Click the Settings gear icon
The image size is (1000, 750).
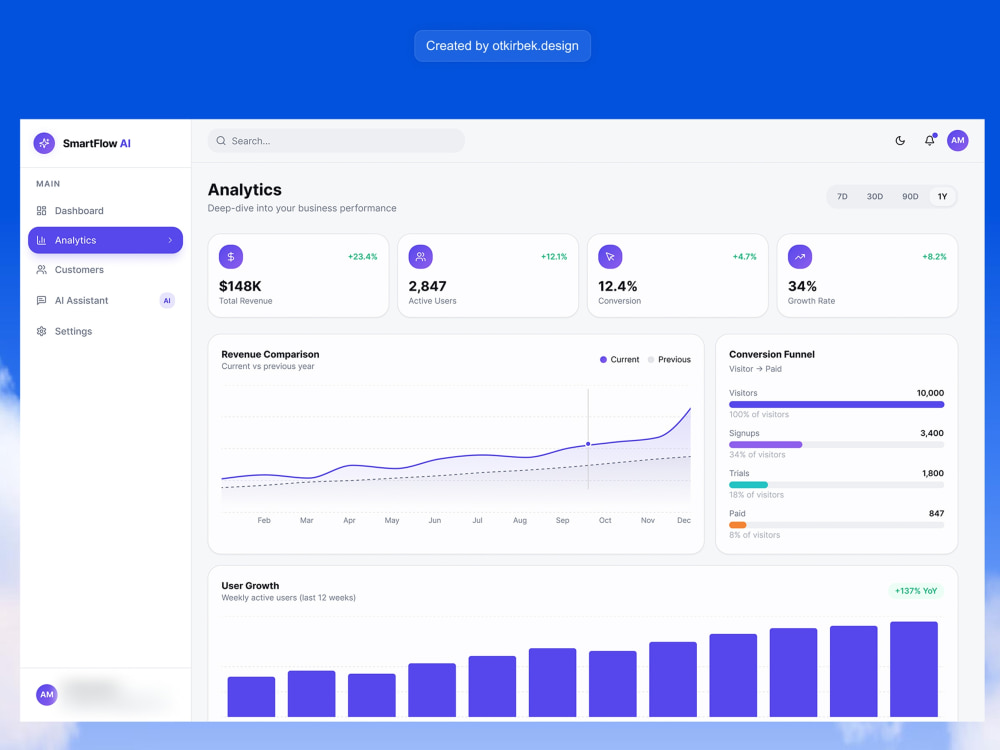(x=41, y=331)
